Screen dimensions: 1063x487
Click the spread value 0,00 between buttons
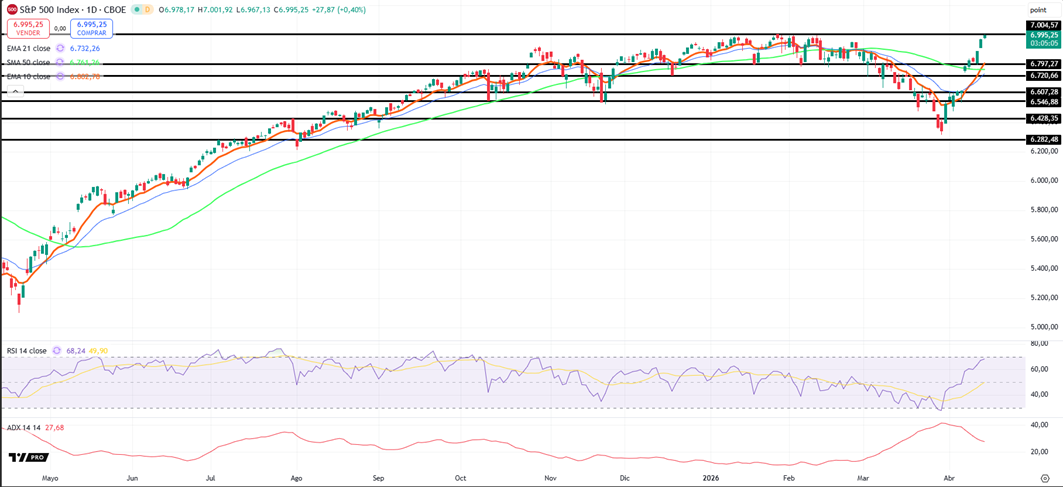point(59,28)
